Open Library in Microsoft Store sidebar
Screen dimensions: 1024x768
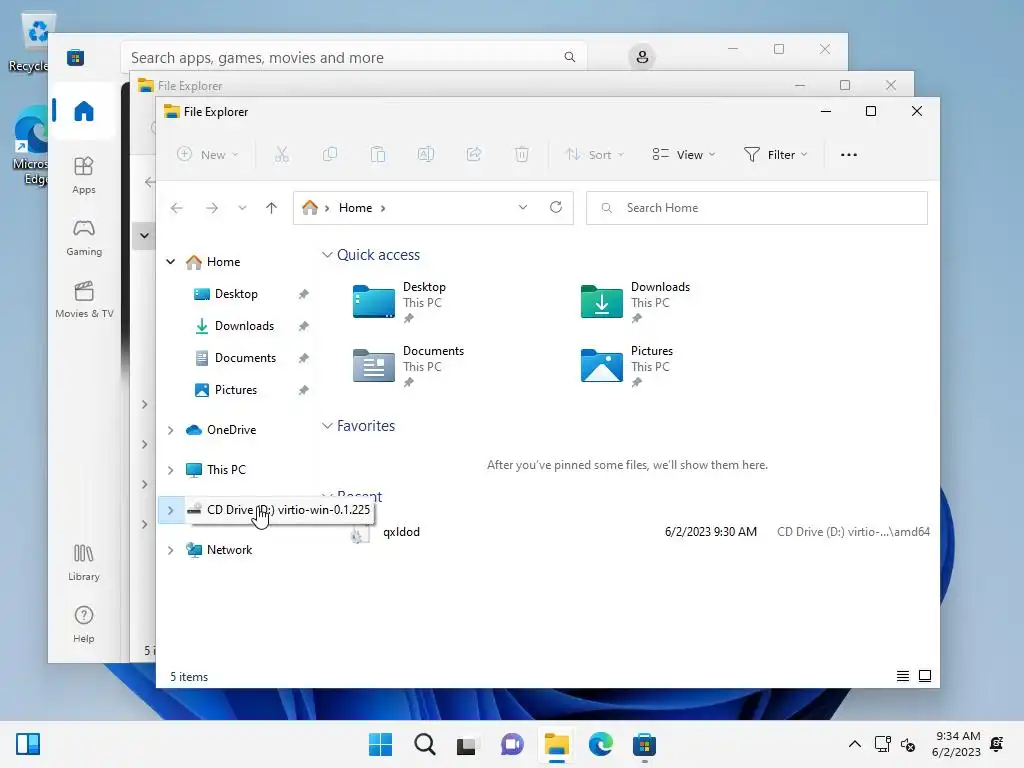click(x=84, y=562)
